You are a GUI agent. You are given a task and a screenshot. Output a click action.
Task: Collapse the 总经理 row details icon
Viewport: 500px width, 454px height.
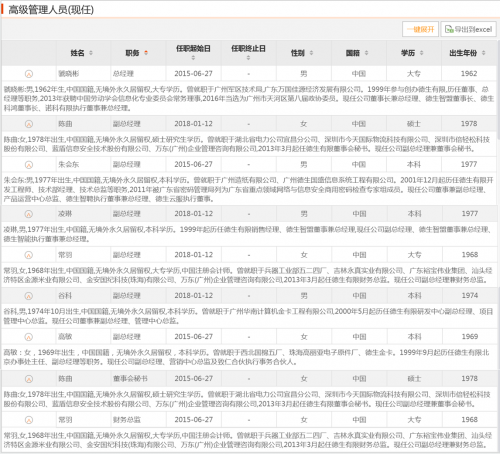coord(29,74)
